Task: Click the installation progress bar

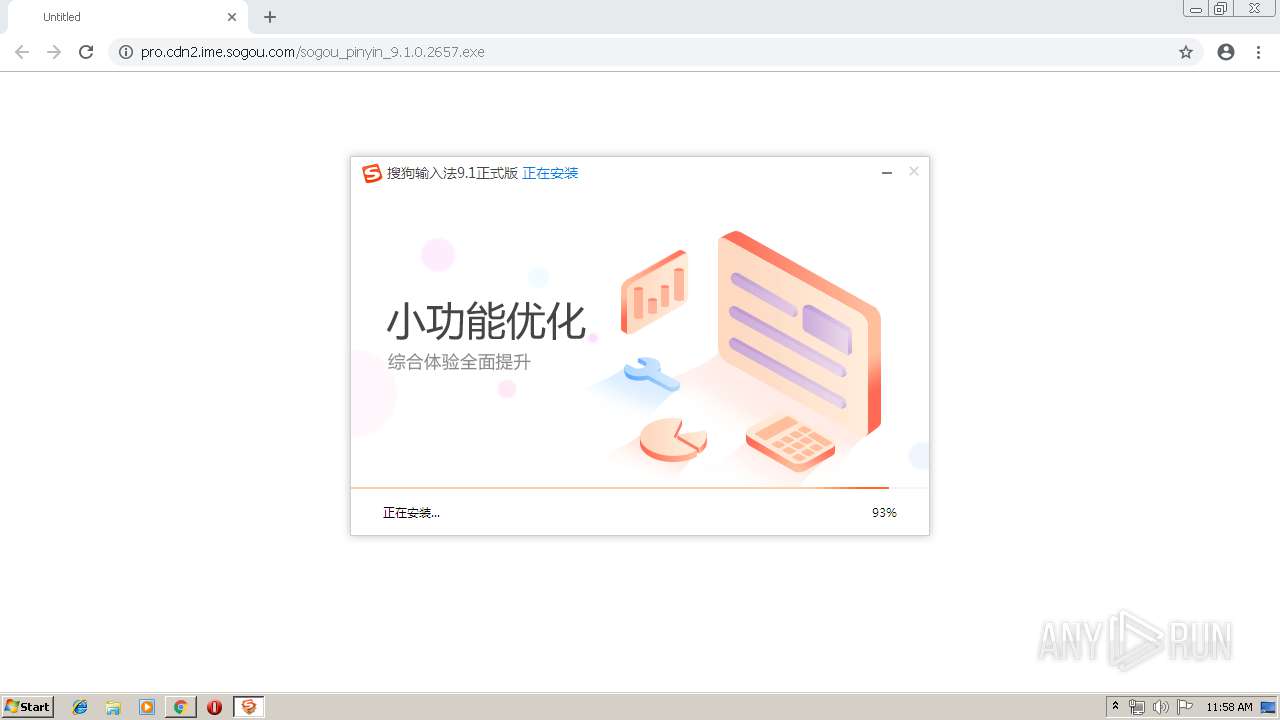Action: pos(640,488)
